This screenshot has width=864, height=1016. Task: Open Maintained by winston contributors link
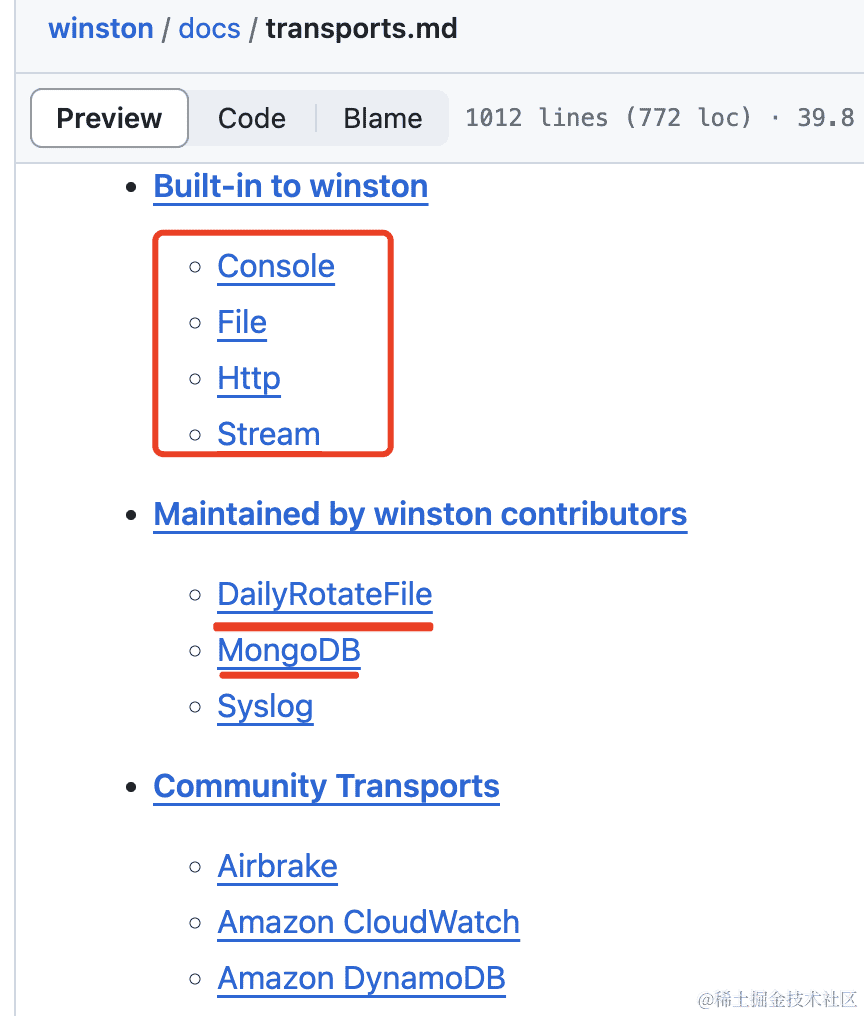click(420, 514)
